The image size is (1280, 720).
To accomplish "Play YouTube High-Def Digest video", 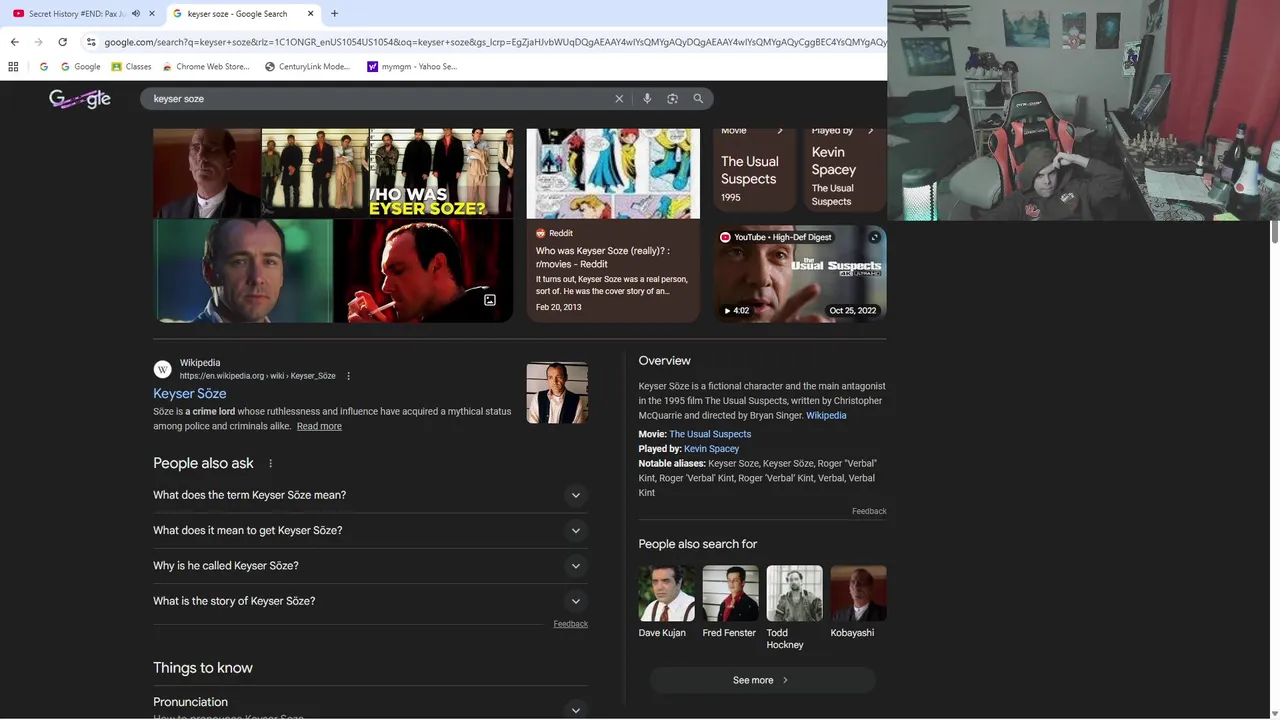I will tap(800, 273).
